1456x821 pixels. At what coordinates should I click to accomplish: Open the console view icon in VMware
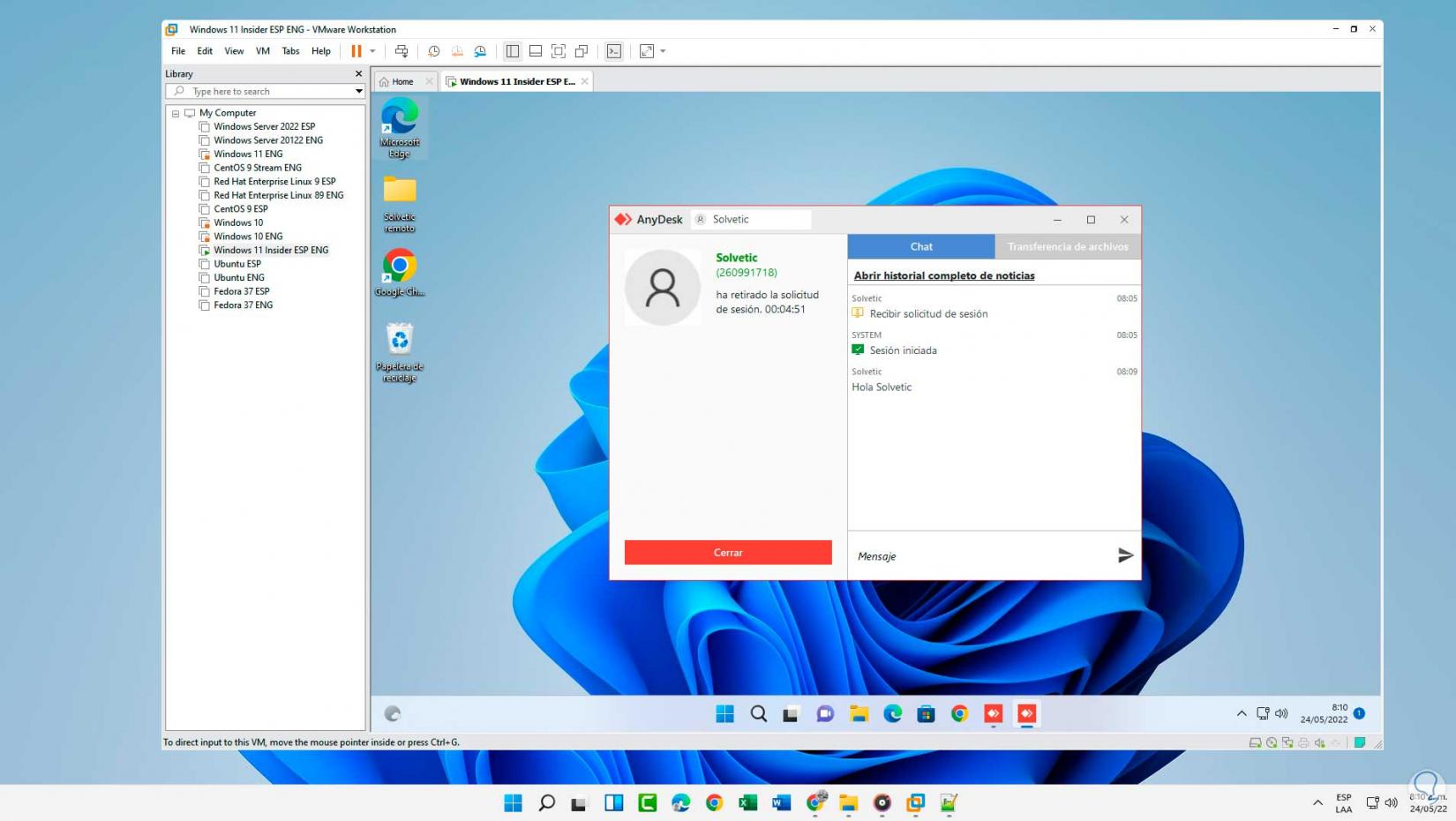[x=614, y=51]
